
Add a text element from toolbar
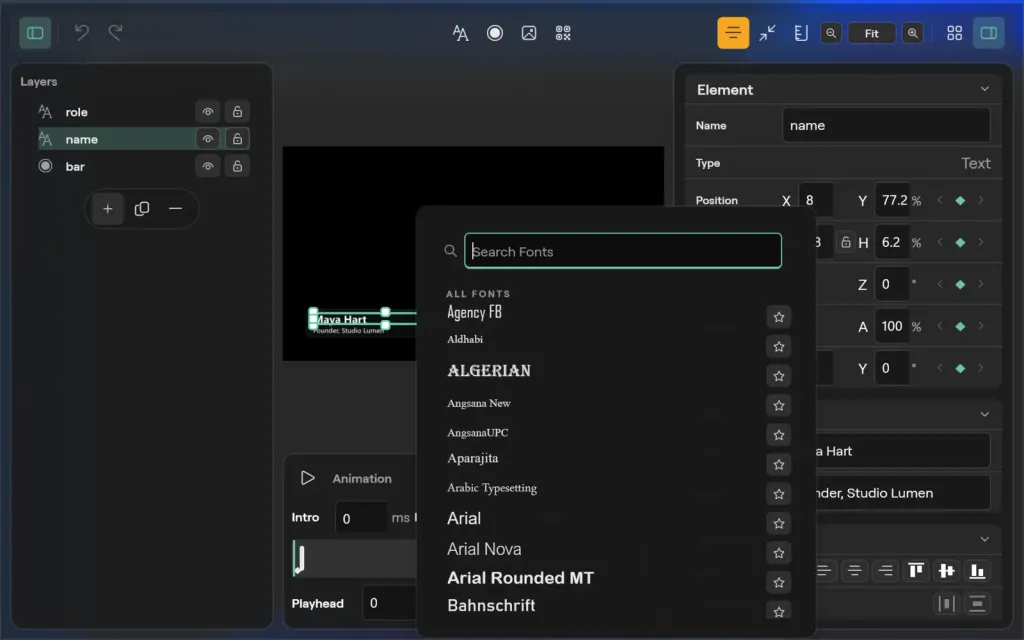point(460,33)
